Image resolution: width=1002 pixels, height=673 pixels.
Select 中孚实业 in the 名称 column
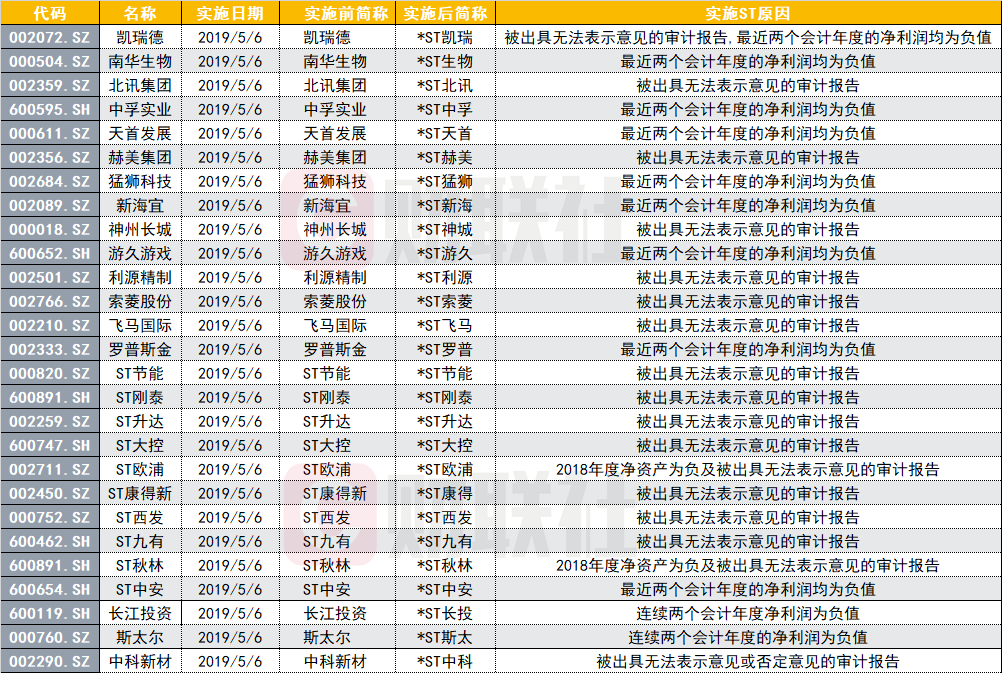[140, 109]
